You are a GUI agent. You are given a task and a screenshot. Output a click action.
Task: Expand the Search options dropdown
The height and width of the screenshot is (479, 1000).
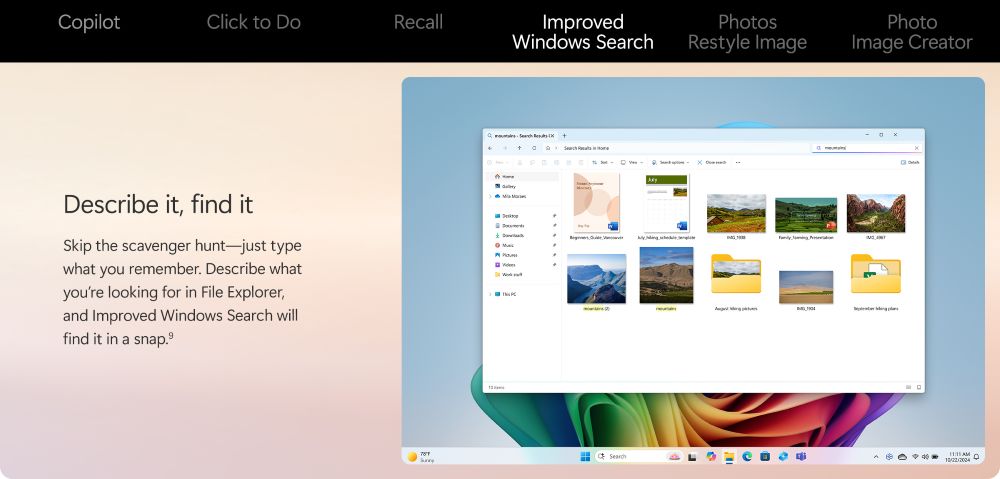tap(672, 162)
